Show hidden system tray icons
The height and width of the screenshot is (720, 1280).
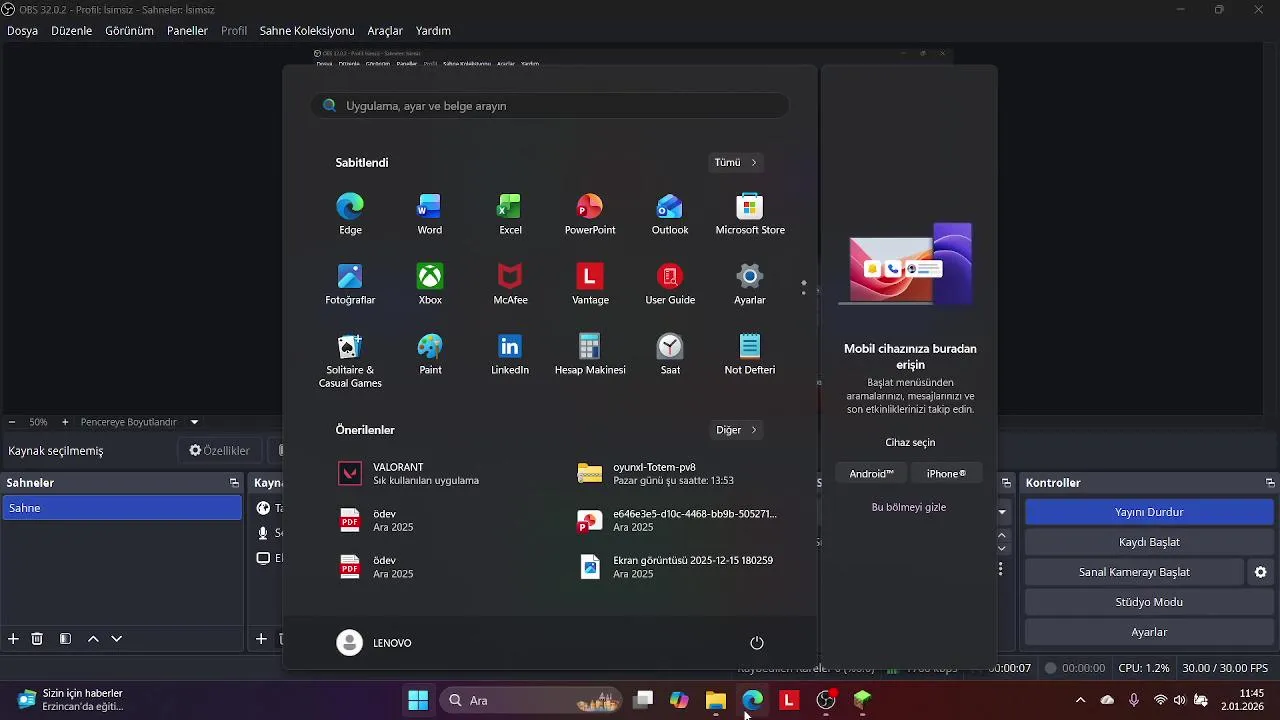[1080, 700]
